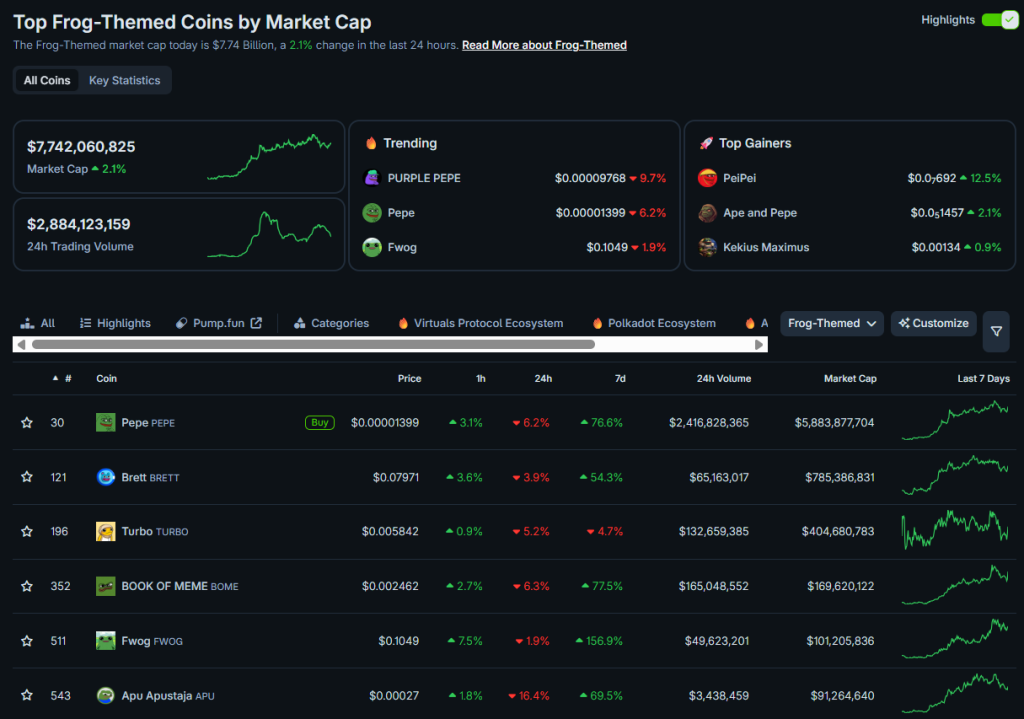Open the Pump.fun external link

coord(219,323)
